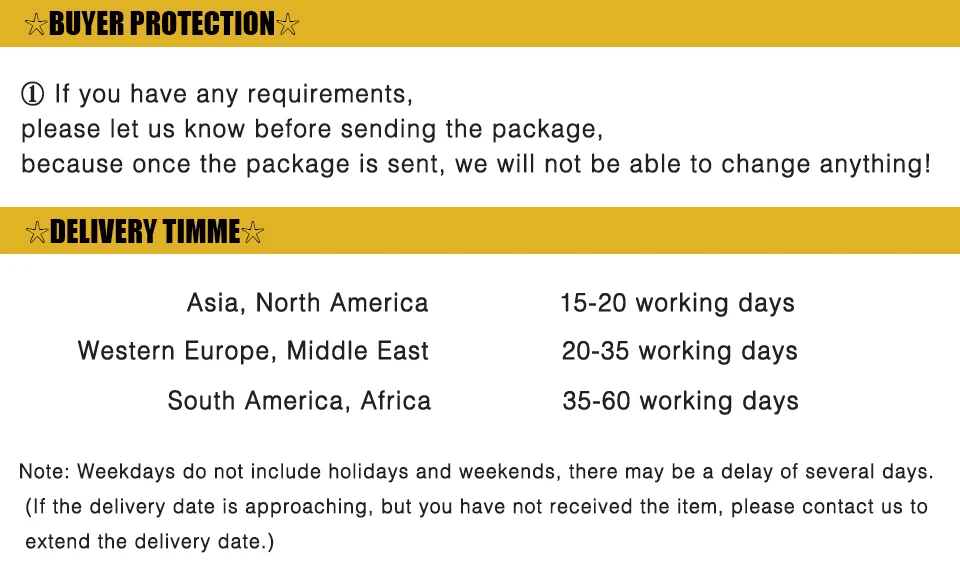Click the 'we will not be able to change' line

click(x=475, y=164)
